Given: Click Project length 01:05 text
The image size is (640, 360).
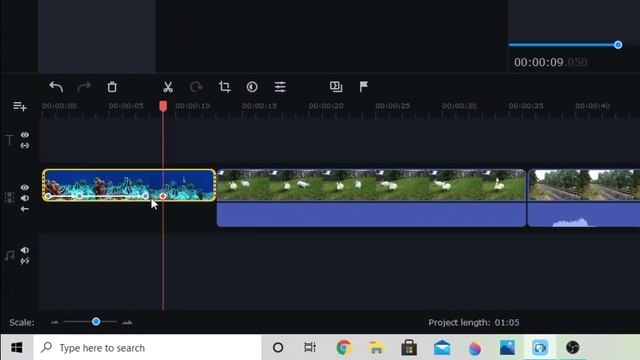Looking at the screenshot, I should [473, 322].
